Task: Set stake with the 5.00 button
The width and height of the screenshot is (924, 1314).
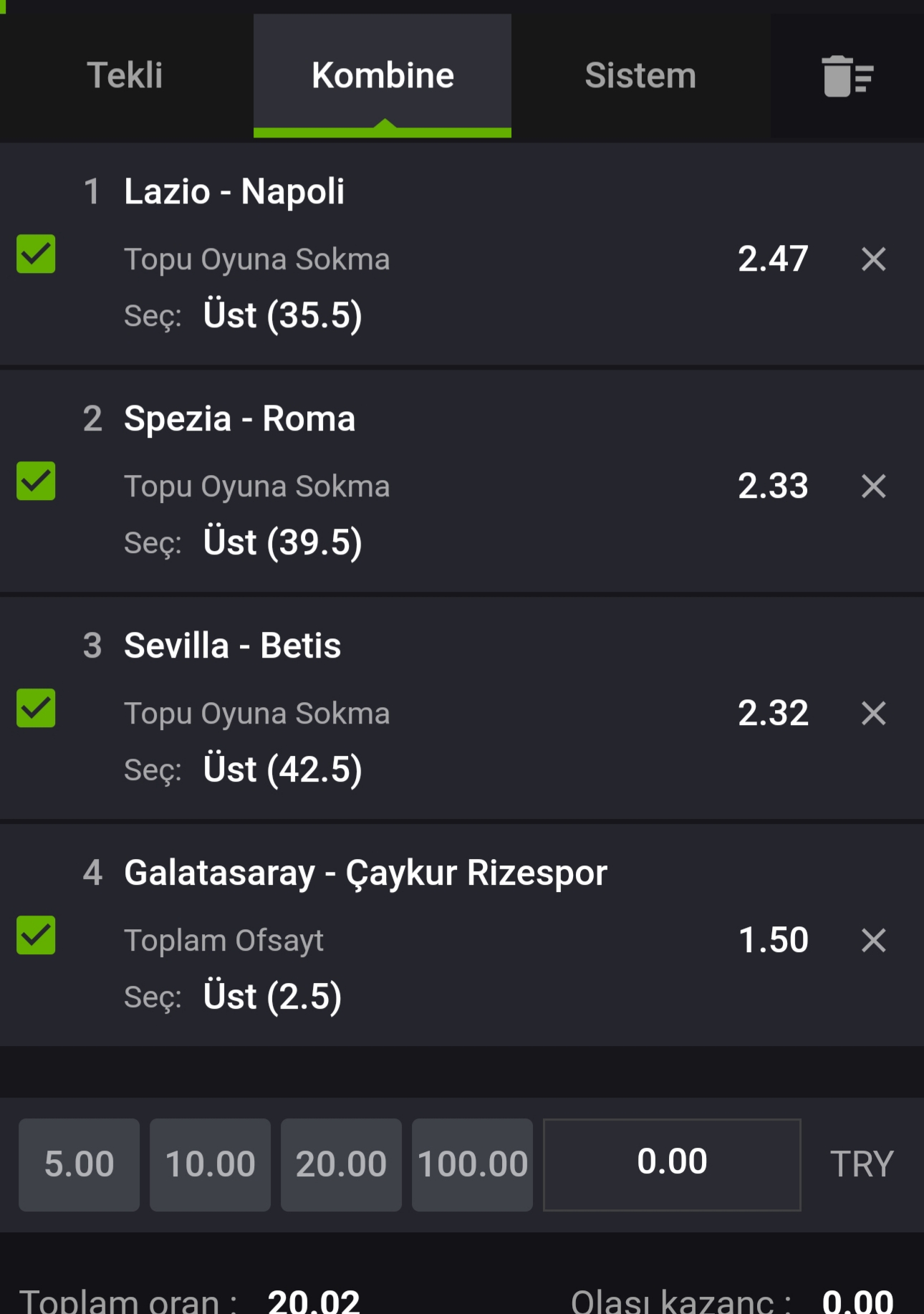Action: click(x=79, y=1164)
